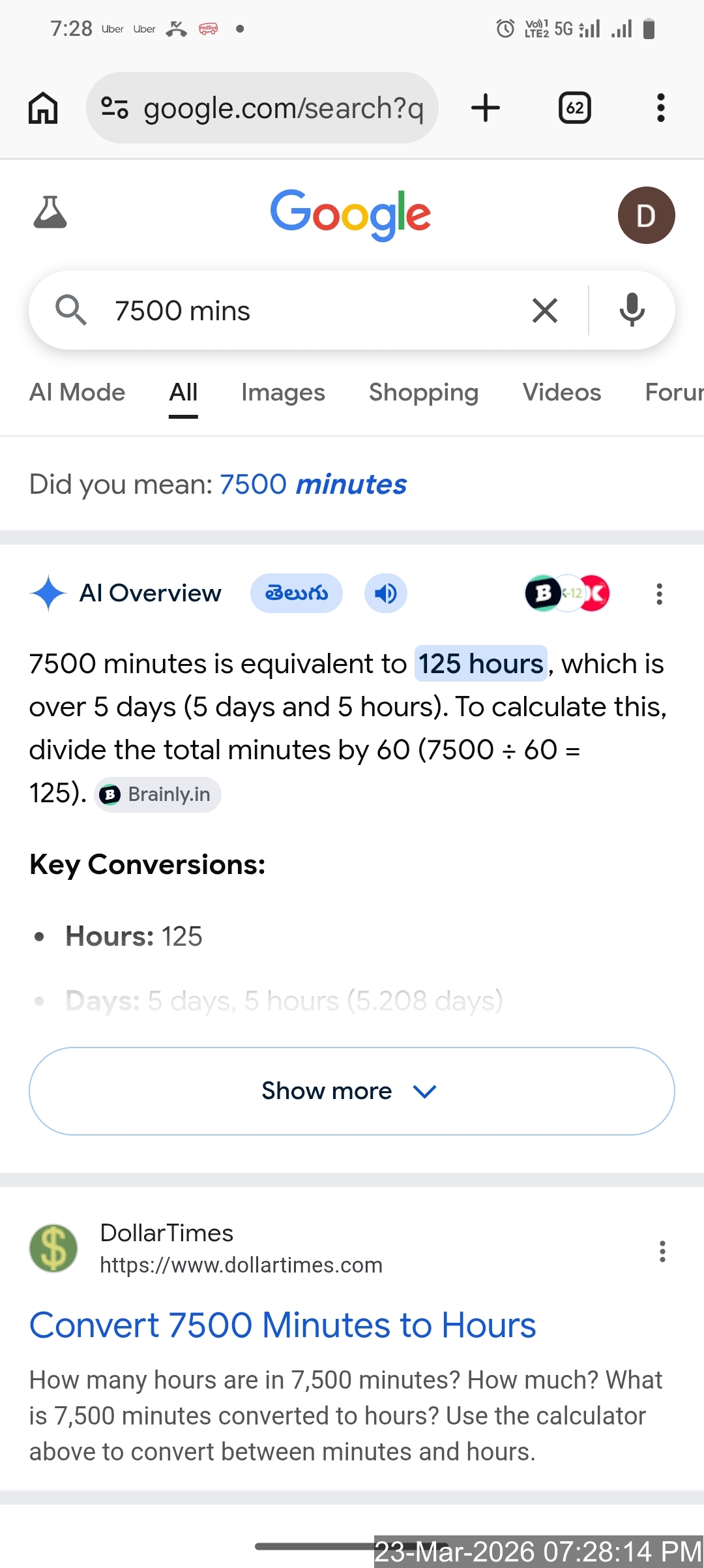Open site info icon in address bar

click(115, 108)
